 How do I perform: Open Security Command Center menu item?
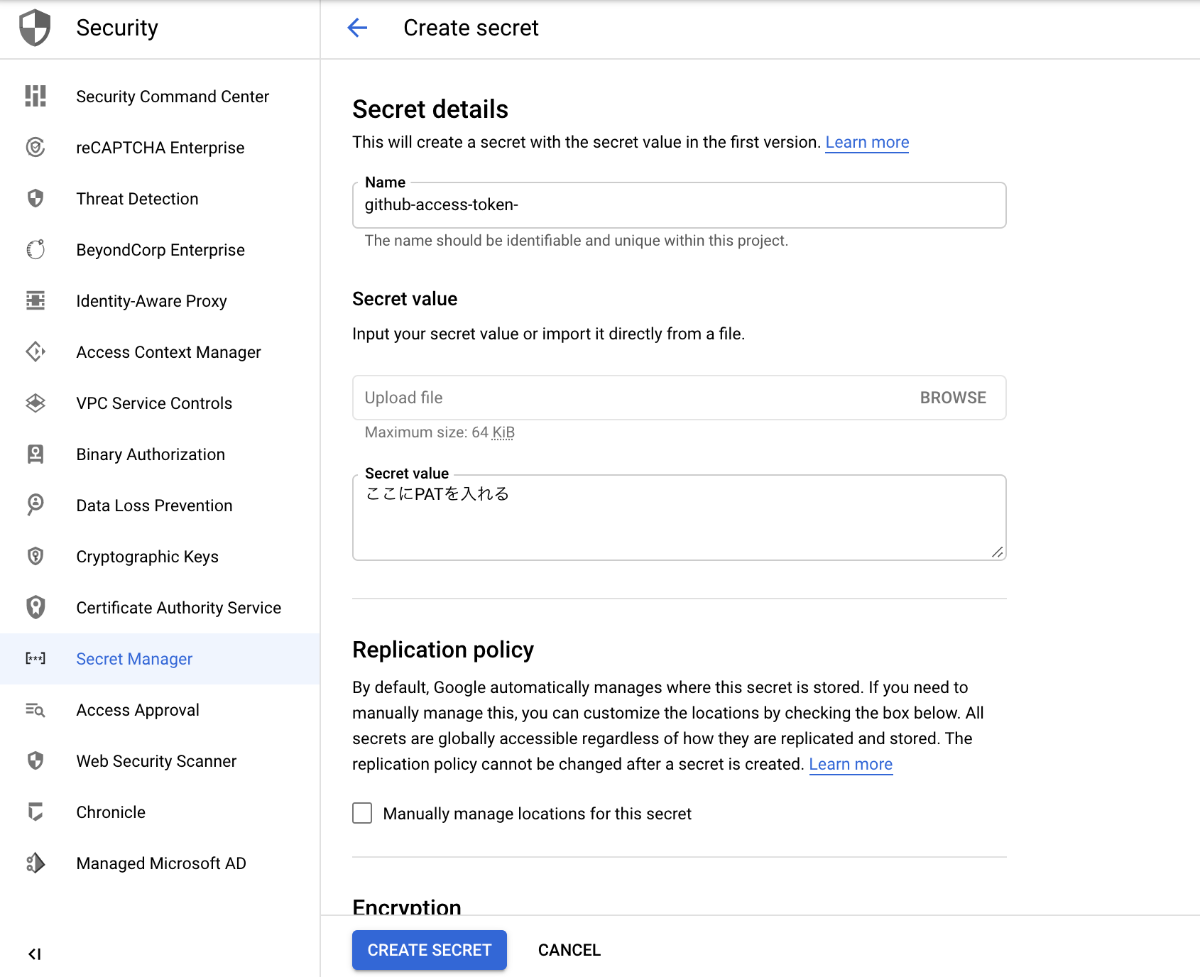(x=160, y=96)
